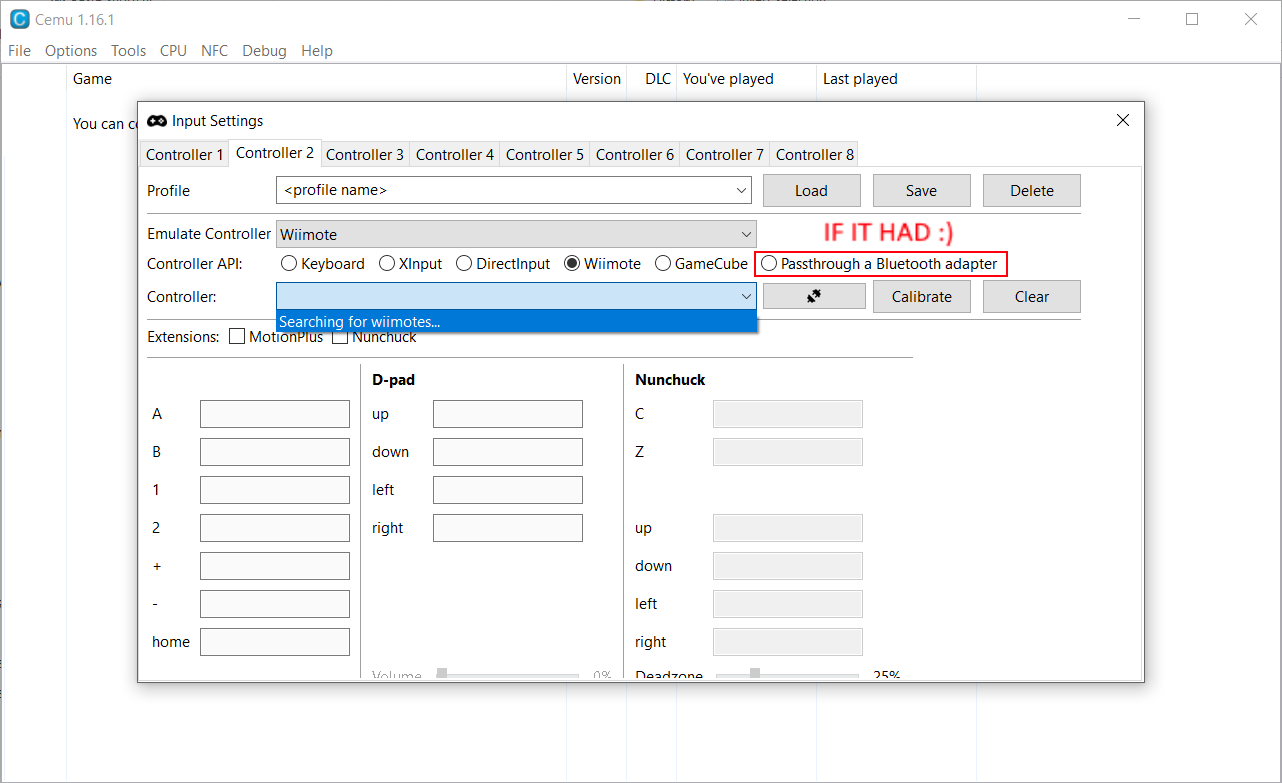Switch to the Controller 5 tab
This screenshot has height=783, width=1282.
[545, 155]
